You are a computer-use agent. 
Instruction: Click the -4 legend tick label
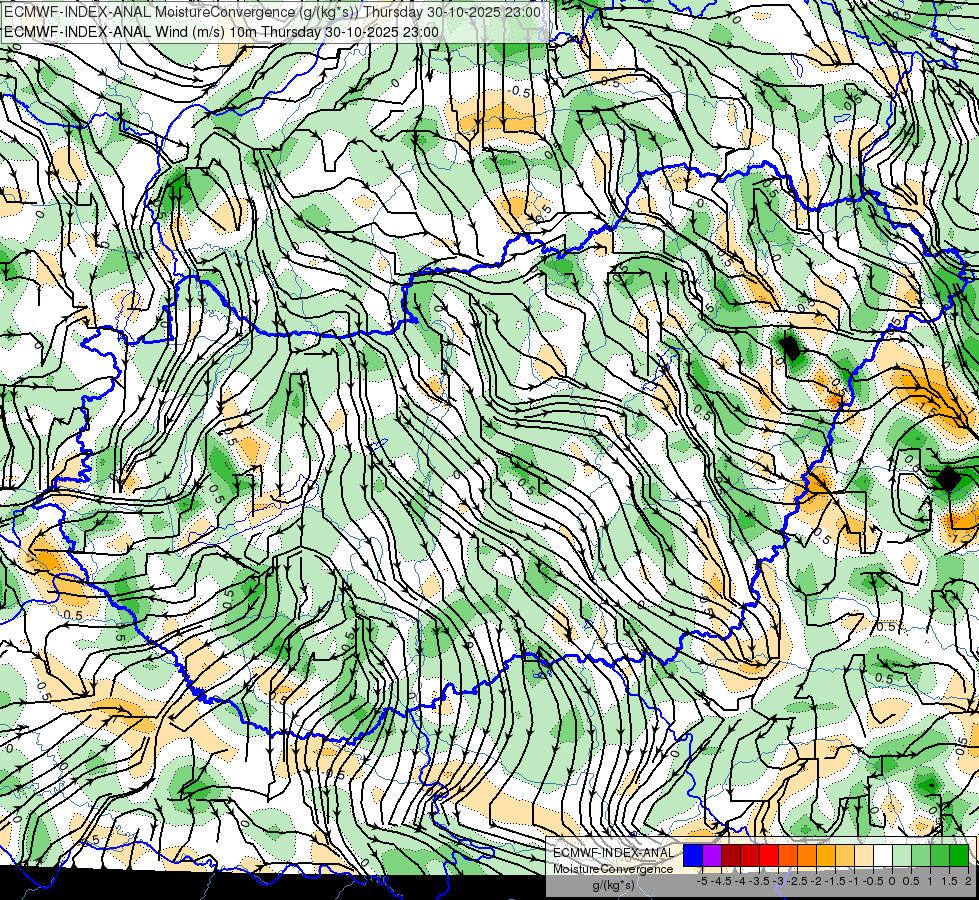coord(740,882)
